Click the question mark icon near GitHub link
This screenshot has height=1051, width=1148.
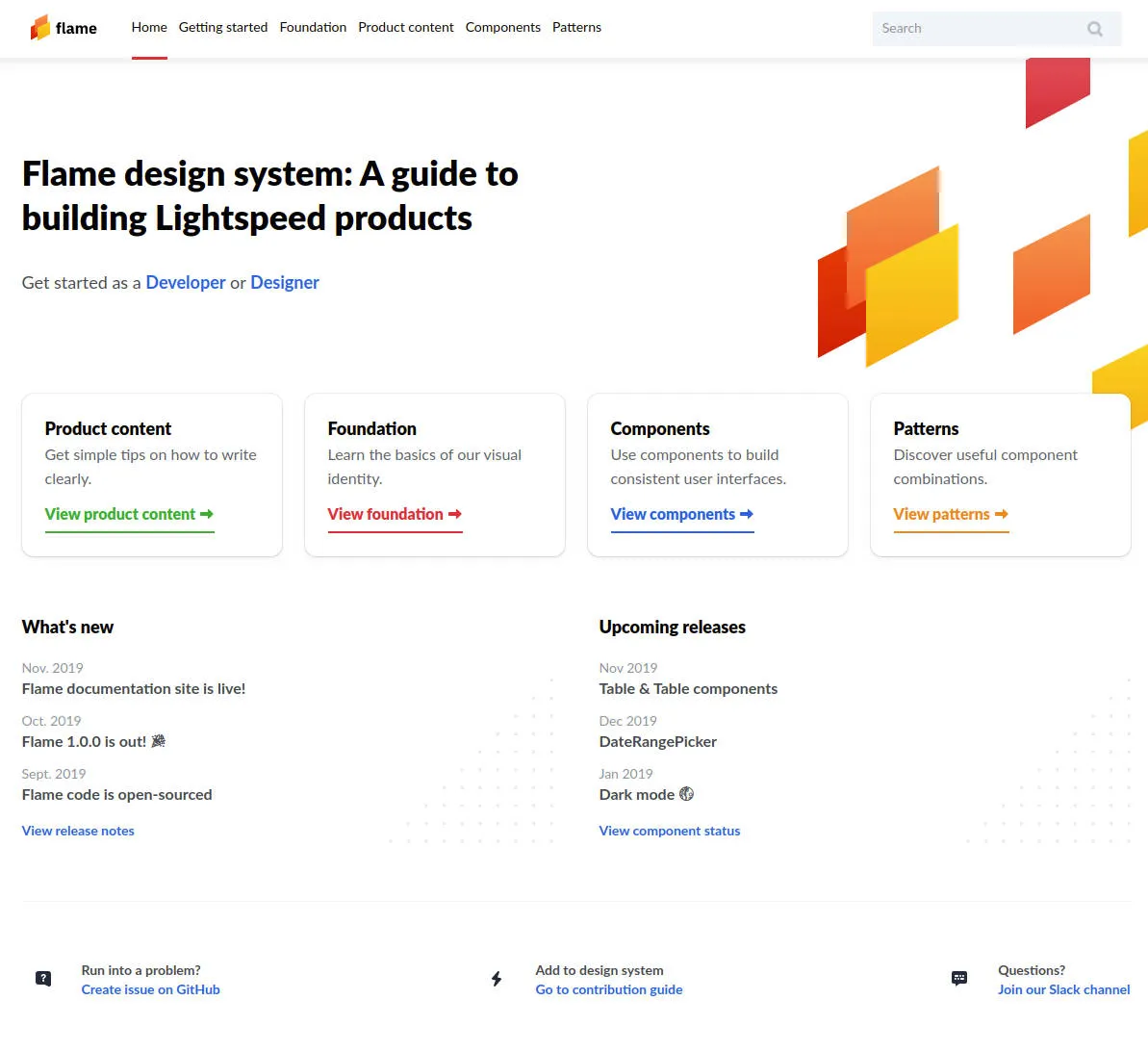[x=43, y=978]
